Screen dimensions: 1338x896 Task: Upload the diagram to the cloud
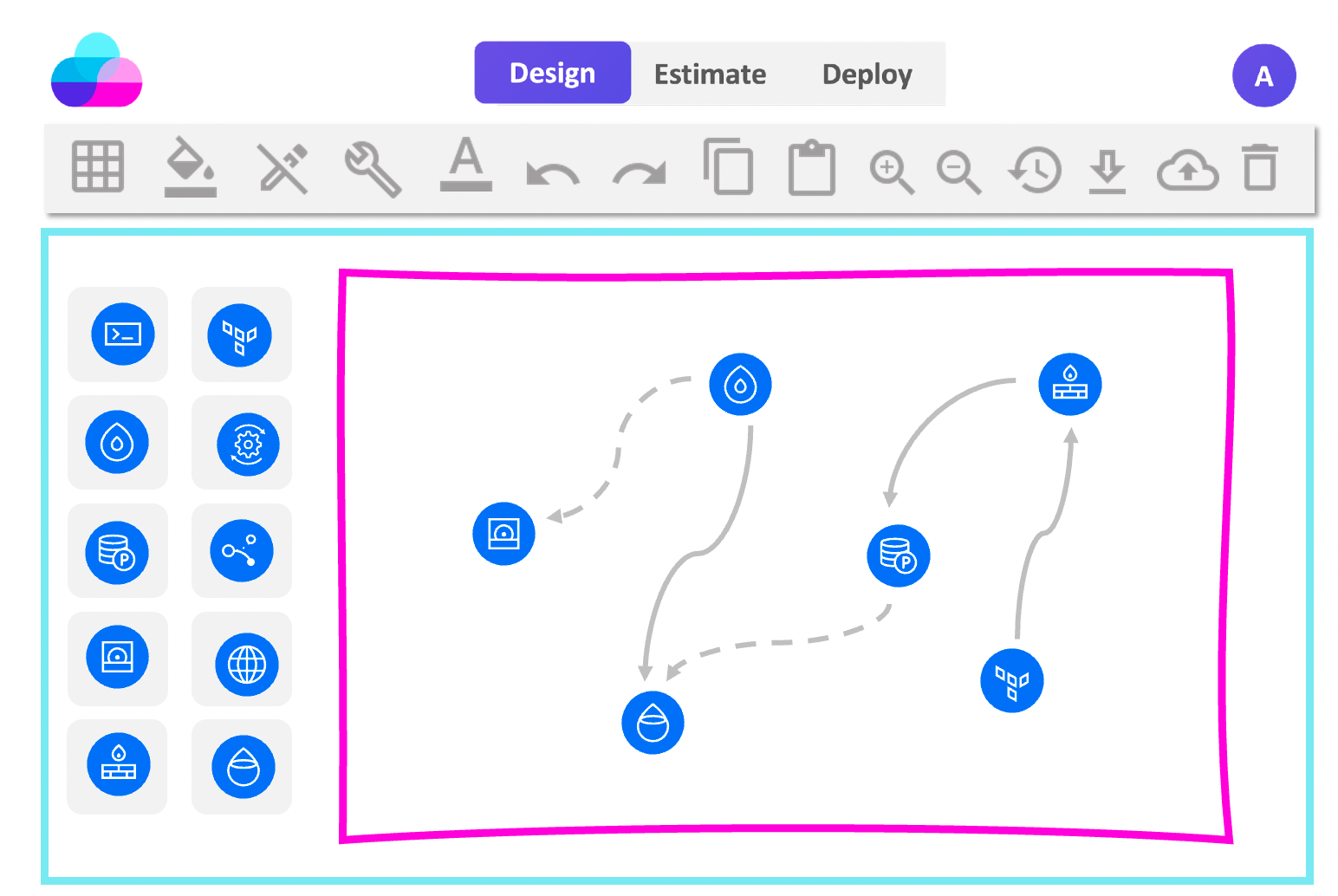(1186, 170)
